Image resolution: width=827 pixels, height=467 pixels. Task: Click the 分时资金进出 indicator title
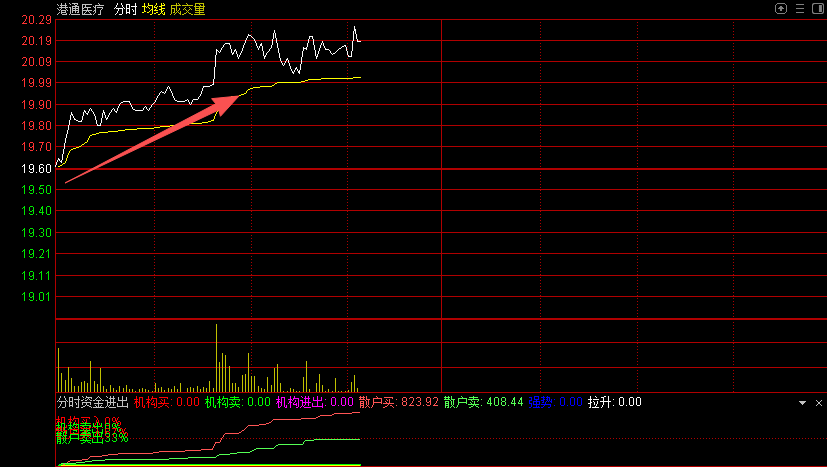click(92, 402)
